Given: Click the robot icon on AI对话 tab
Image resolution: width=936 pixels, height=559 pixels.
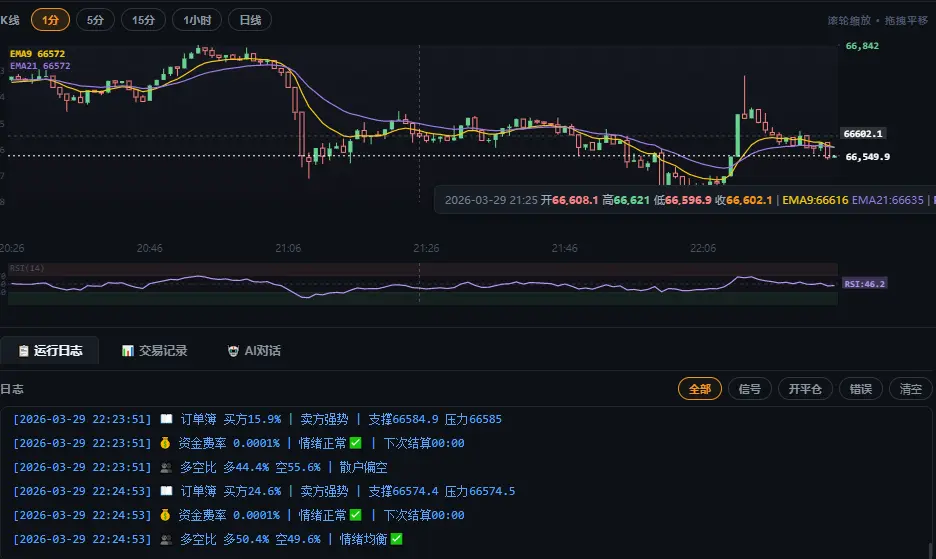Looking at the screenshot, I should [233, 351].
